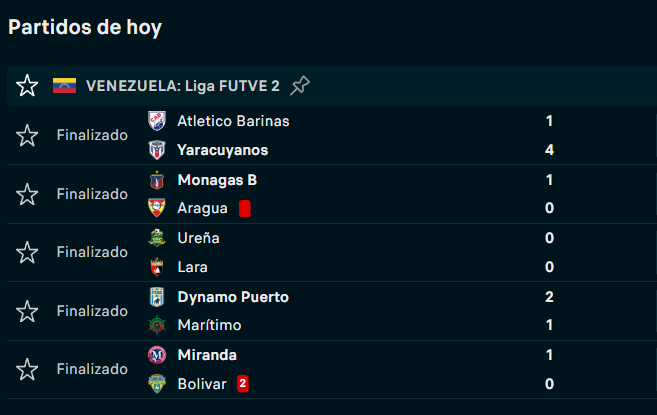Favorite the Liga FUTVE 2 league star
The width and height of the screenshot is (657, 415).
point(27,86)
